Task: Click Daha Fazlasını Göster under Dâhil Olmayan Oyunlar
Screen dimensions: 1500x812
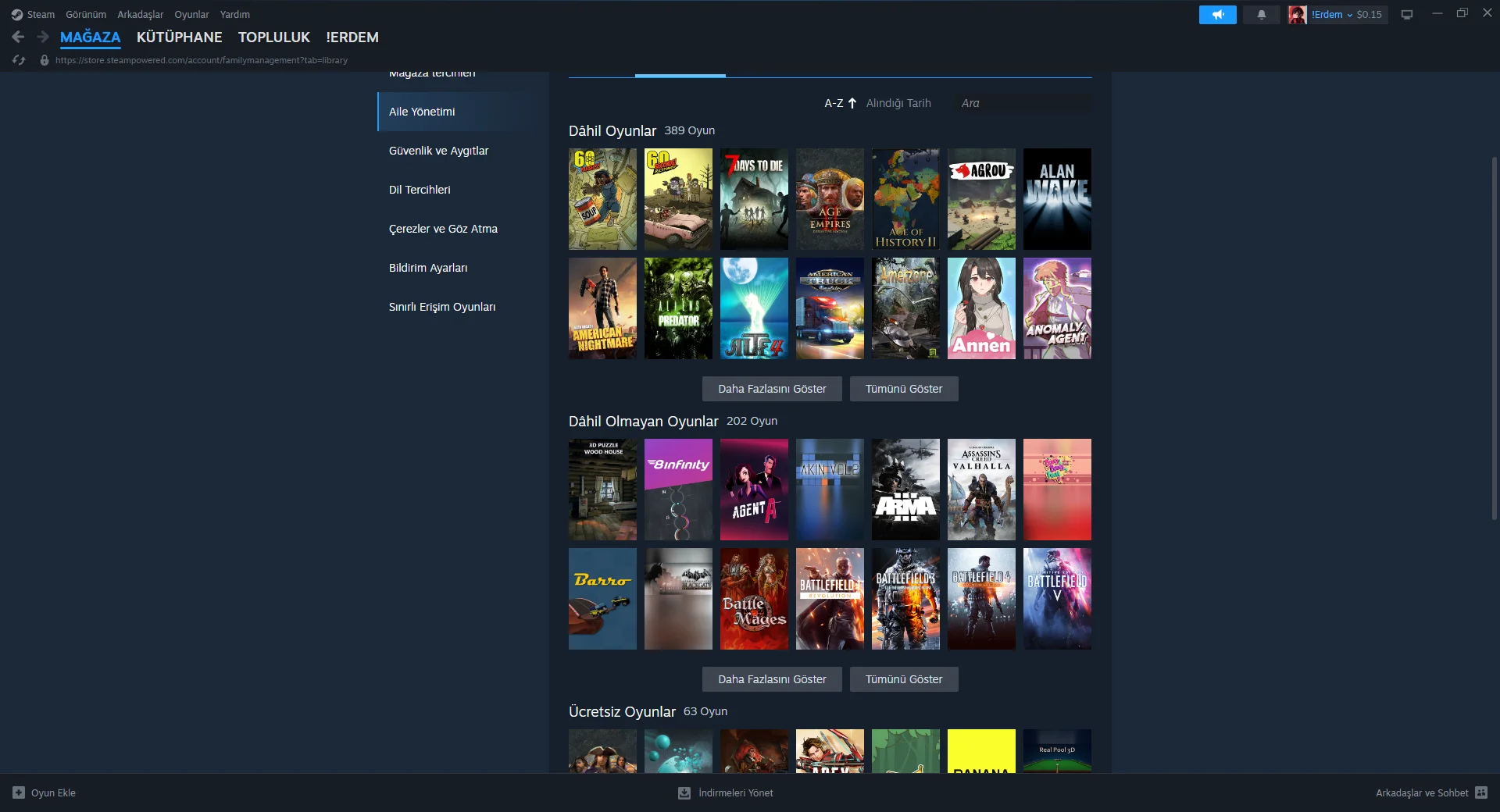Action: coord(772,679)
